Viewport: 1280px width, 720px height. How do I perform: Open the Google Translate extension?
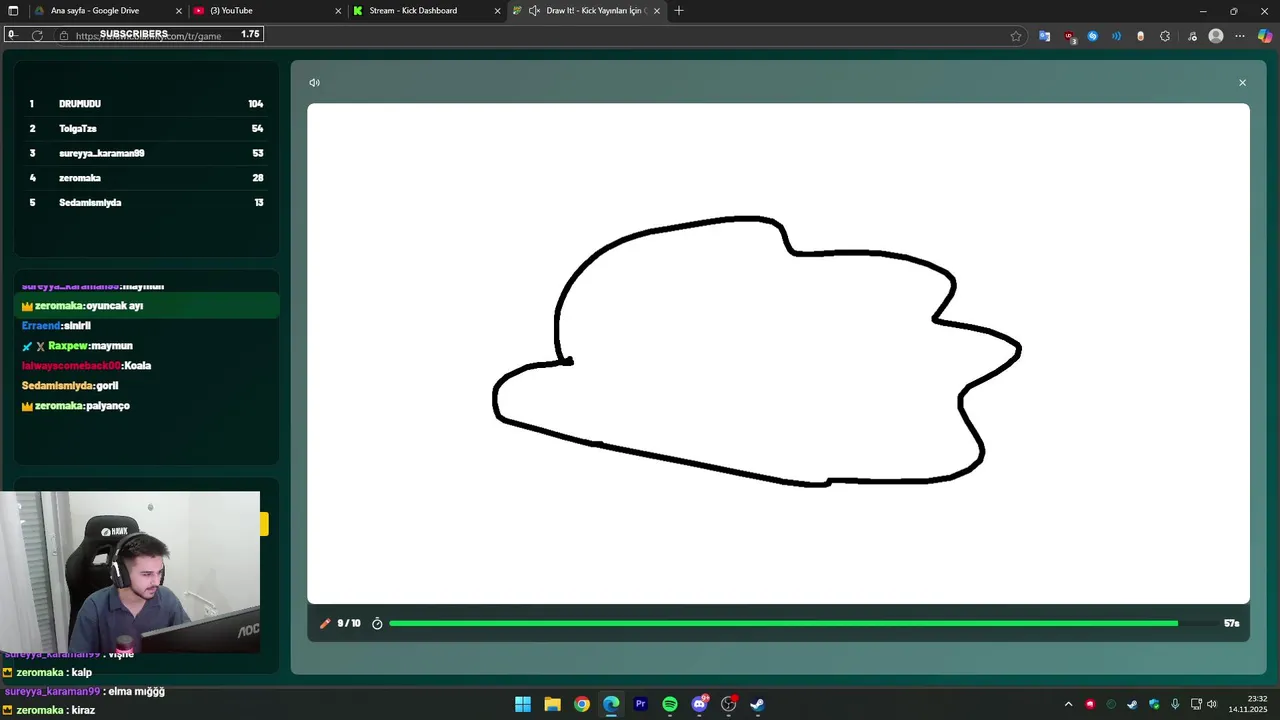pos(1045,36)
